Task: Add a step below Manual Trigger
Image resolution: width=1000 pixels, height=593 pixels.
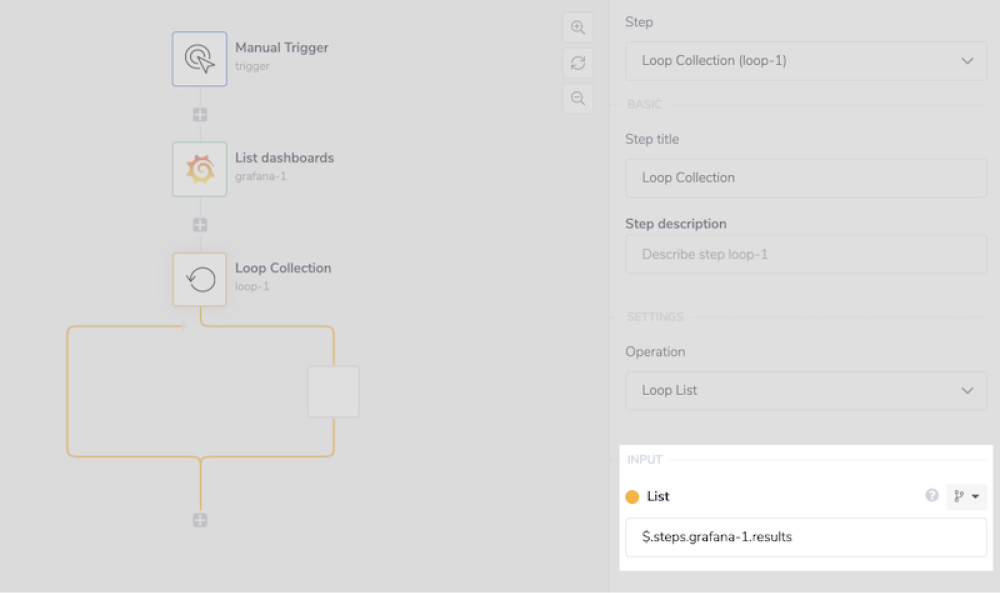Action: pyautogui.click(x=199, y=113)
